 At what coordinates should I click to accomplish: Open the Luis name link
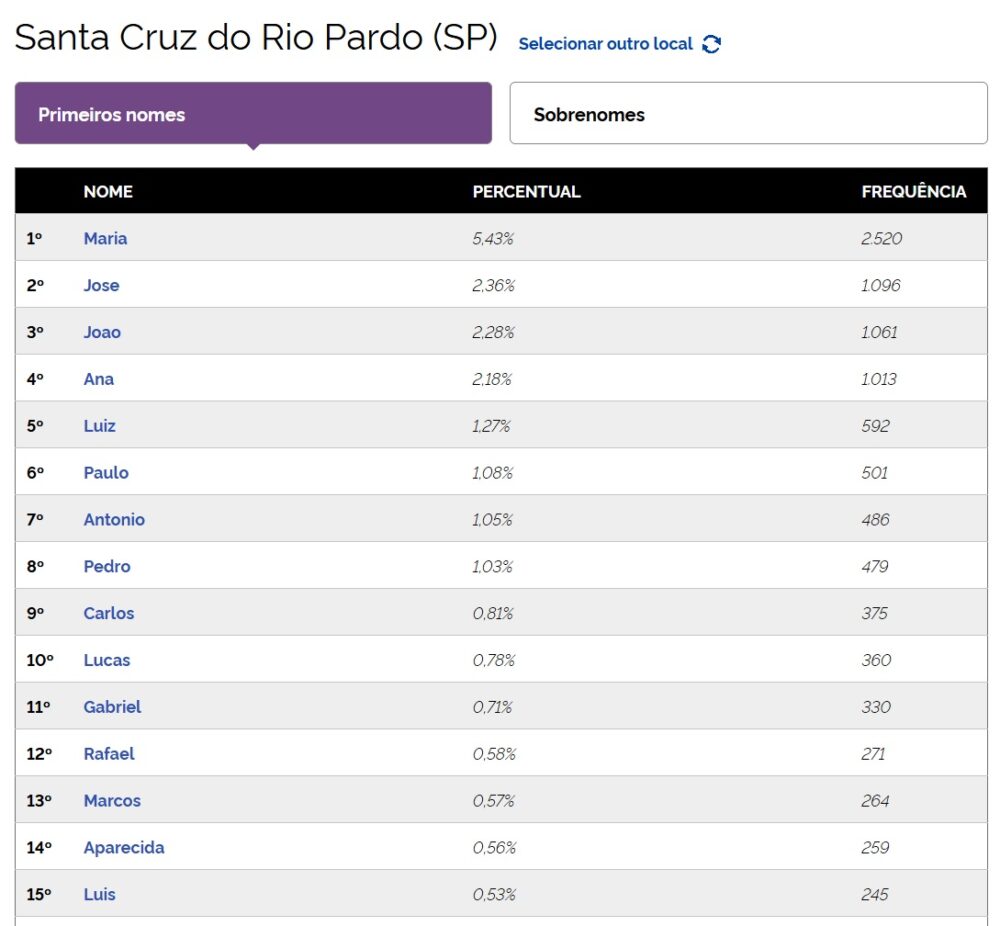coord(99,895)
